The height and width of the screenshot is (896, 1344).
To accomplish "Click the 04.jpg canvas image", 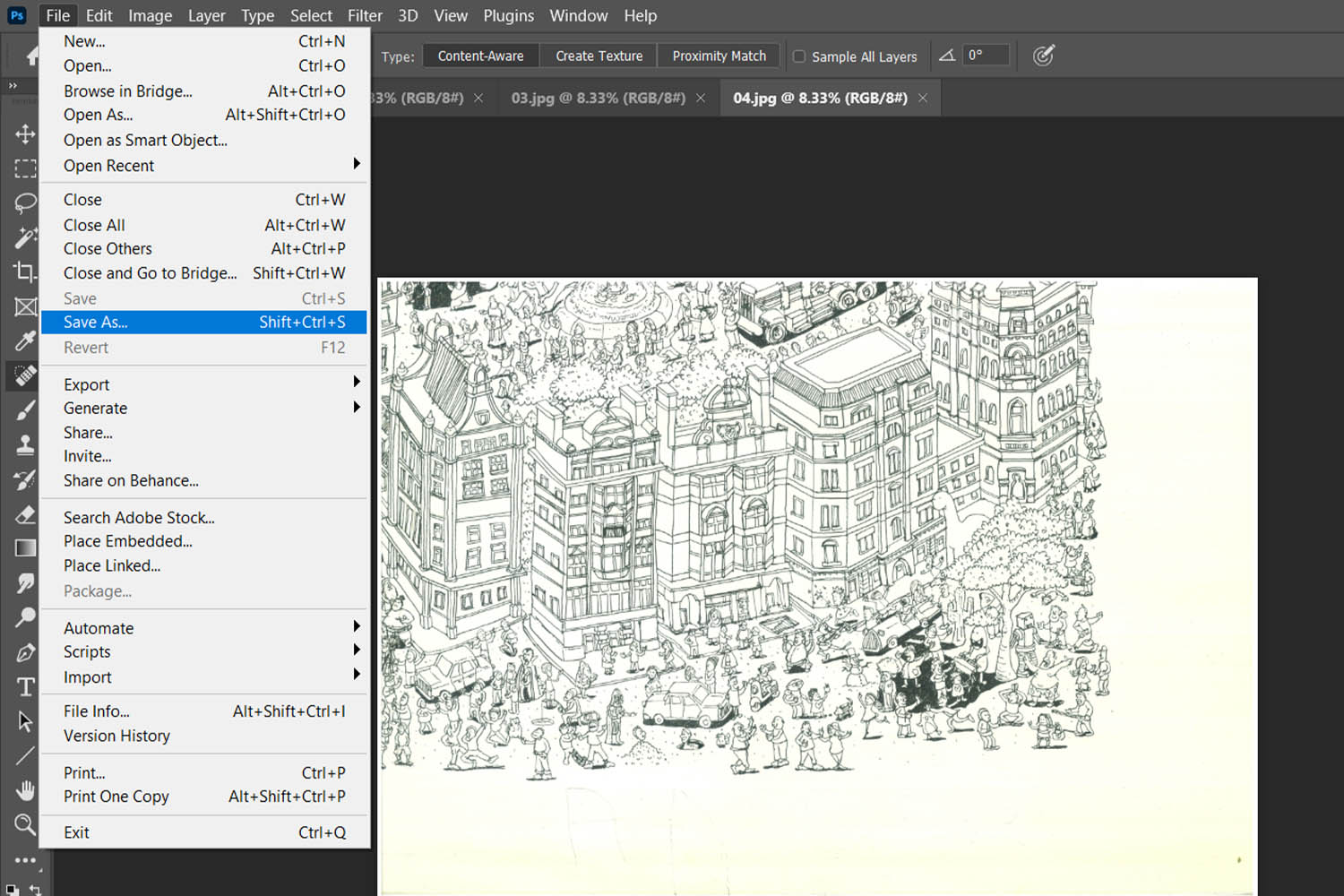I will [x=817, y=587].
